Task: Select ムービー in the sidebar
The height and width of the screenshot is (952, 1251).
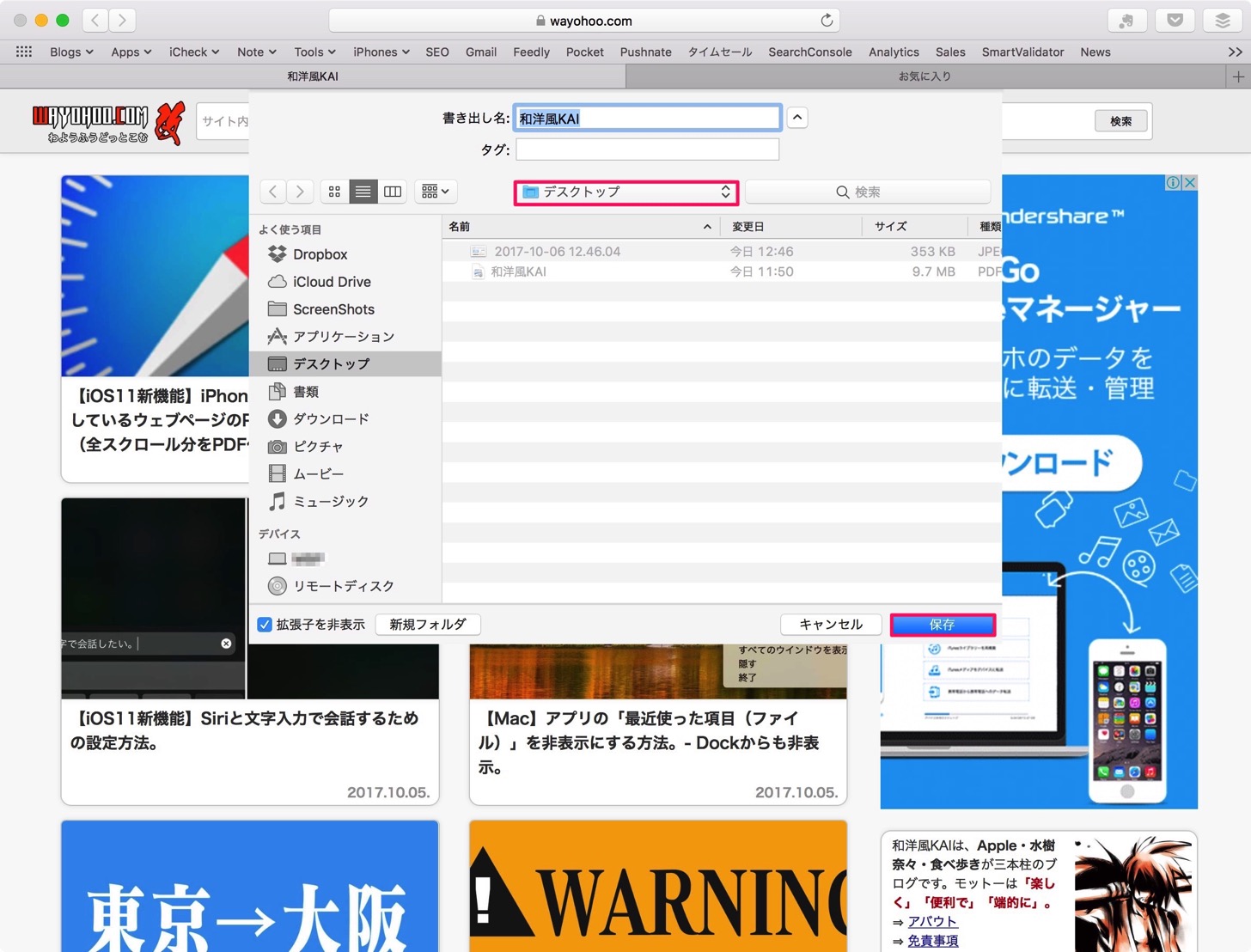Action: point(345,474)
